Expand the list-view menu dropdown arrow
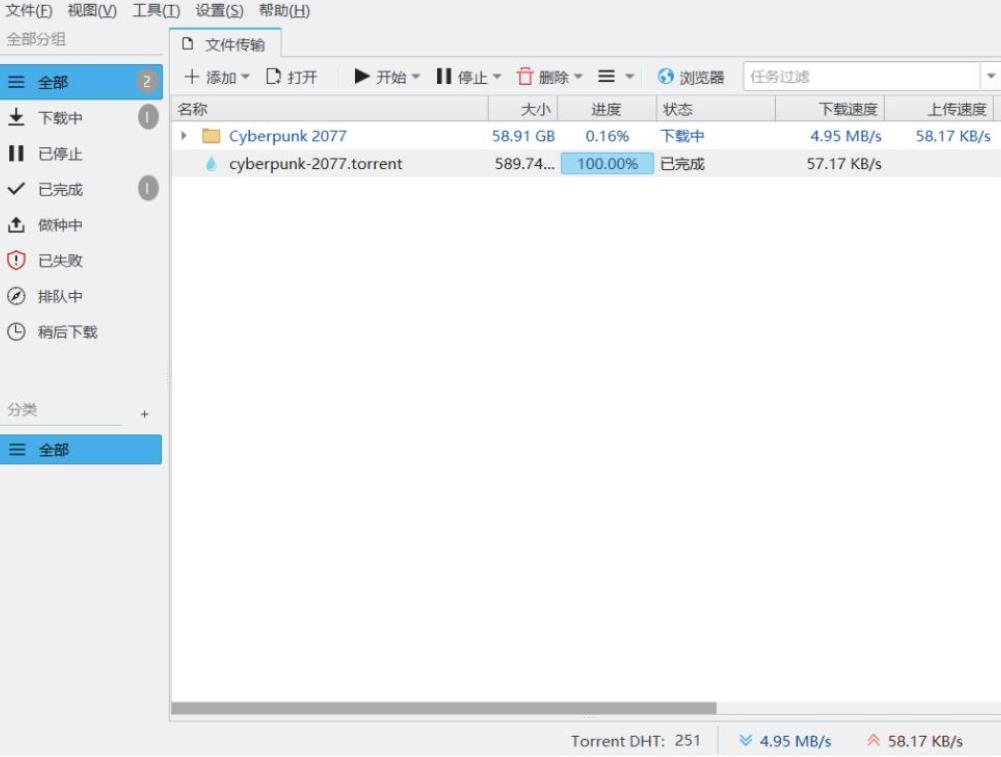1001x757 pixels. [629, 77]
